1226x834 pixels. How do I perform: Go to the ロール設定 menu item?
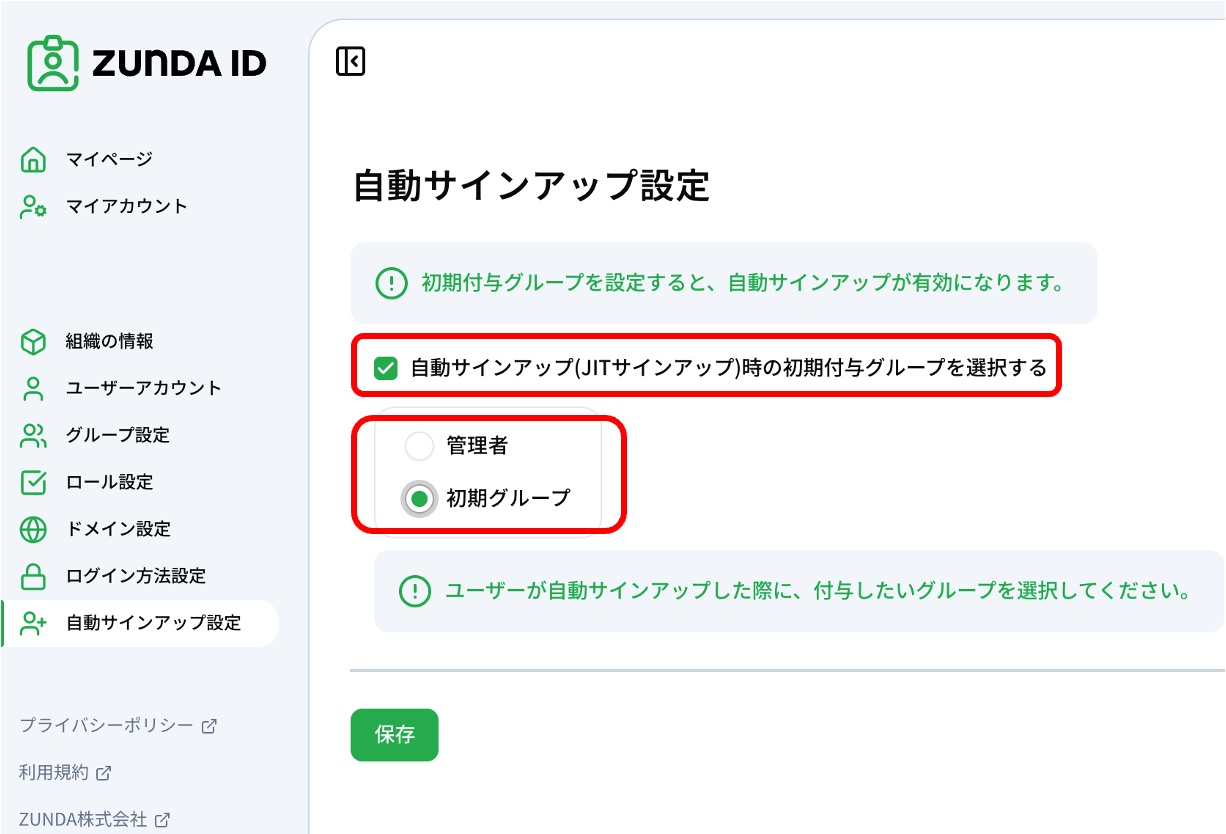tap(109, 482)
